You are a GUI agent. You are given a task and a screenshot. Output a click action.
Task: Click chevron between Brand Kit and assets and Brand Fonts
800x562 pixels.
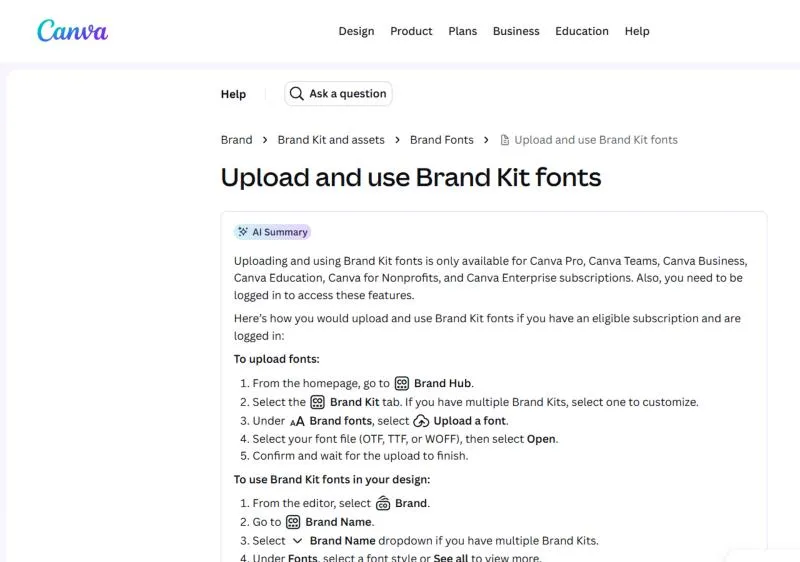coord(397,140)
